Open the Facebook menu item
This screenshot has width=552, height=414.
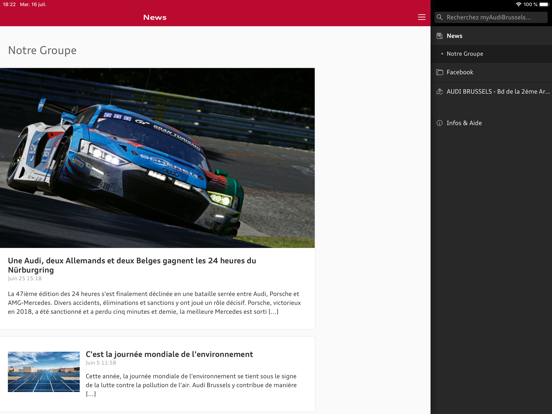pos(491,72)
